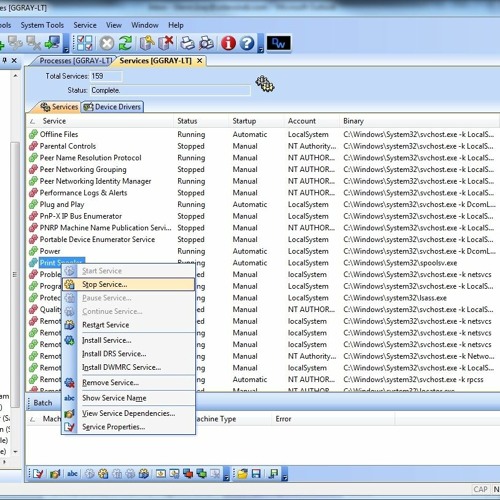Screen dimensions: 500x500
Task: Click the DameWare DW logo button
Action: pos(278,43)
